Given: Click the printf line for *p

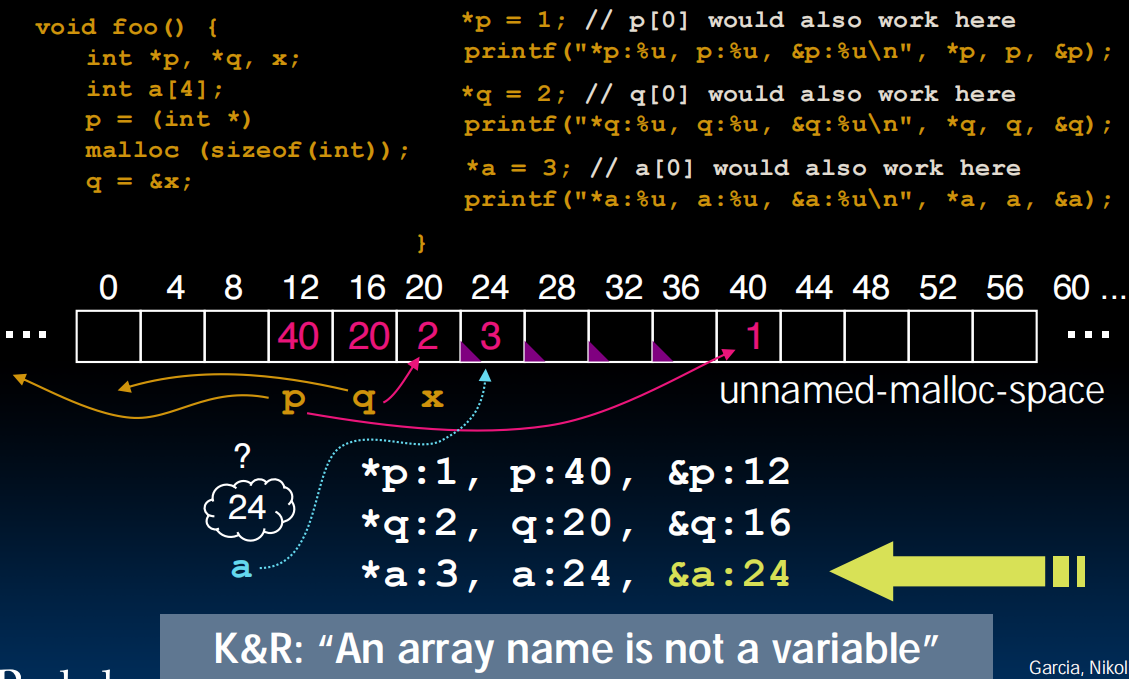Looking at the screenshot, I should tap(788, 53).
